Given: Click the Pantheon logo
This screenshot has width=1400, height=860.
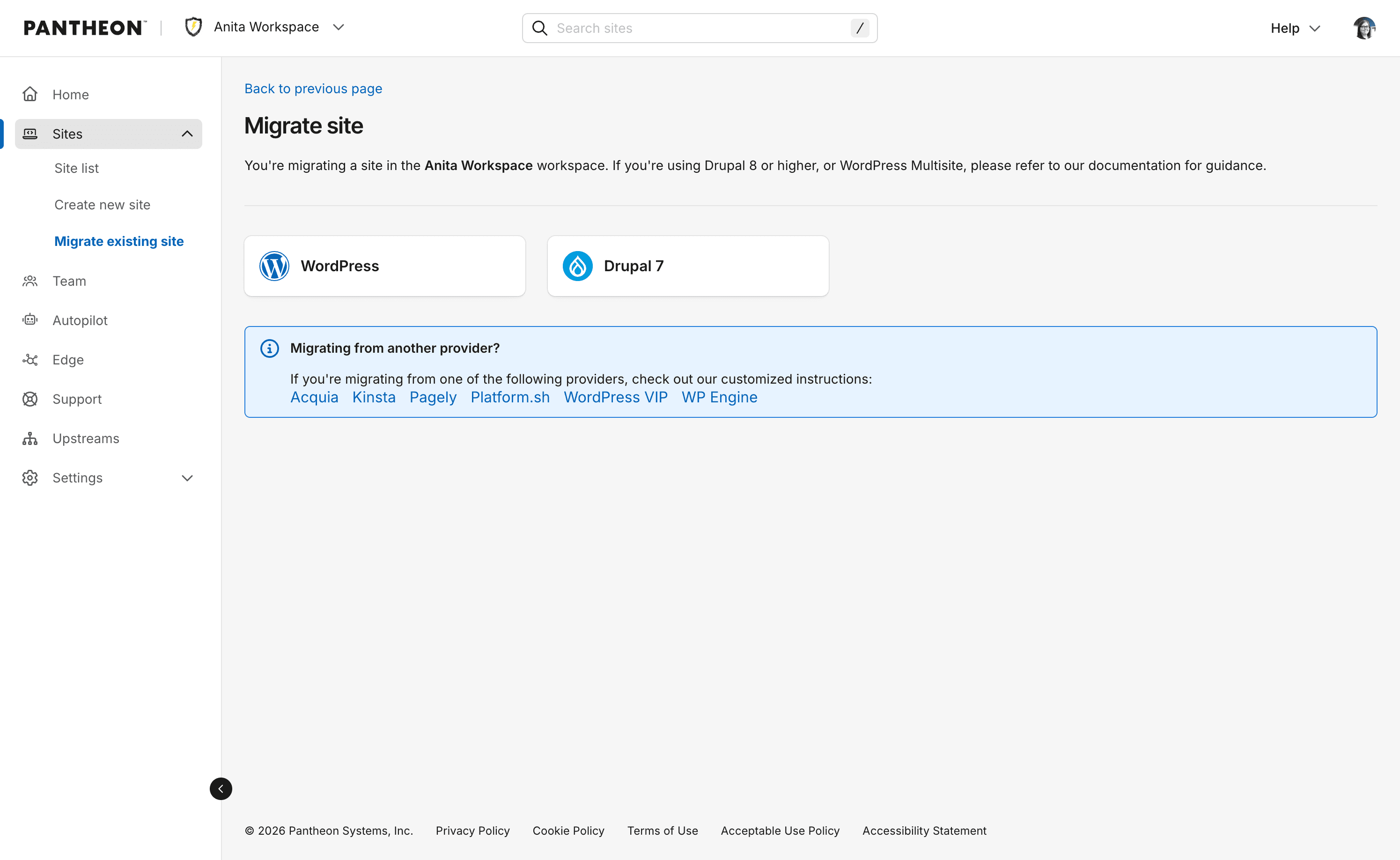Looking at the screenshot, I should 85,28.
